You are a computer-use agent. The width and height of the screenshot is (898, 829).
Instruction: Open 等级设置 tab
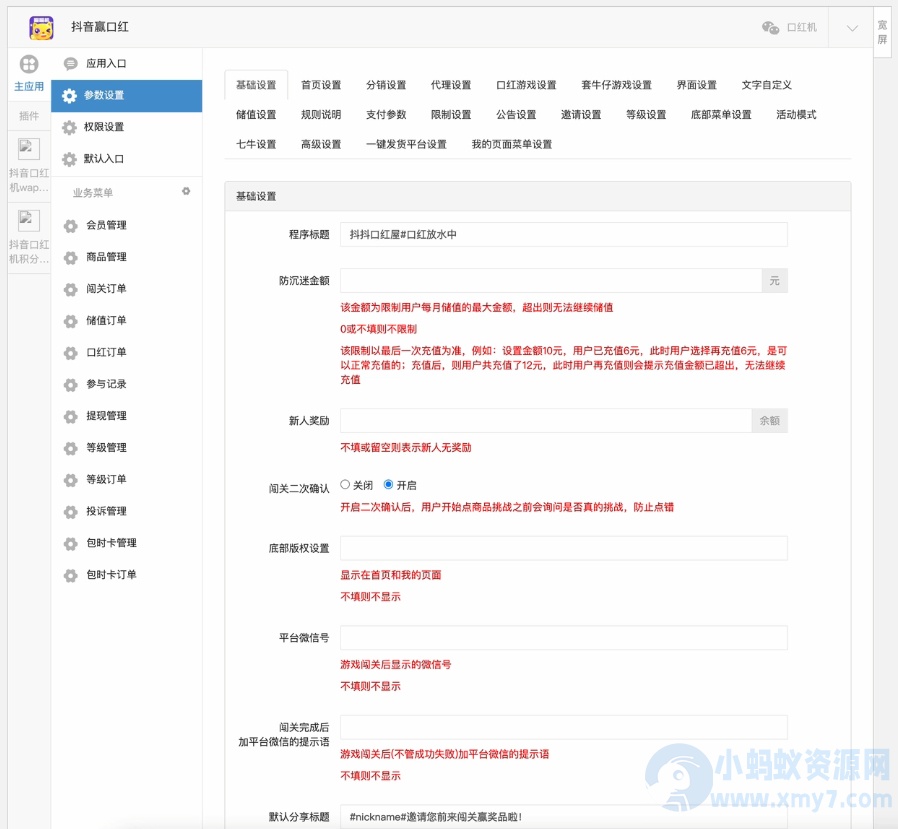646,115
